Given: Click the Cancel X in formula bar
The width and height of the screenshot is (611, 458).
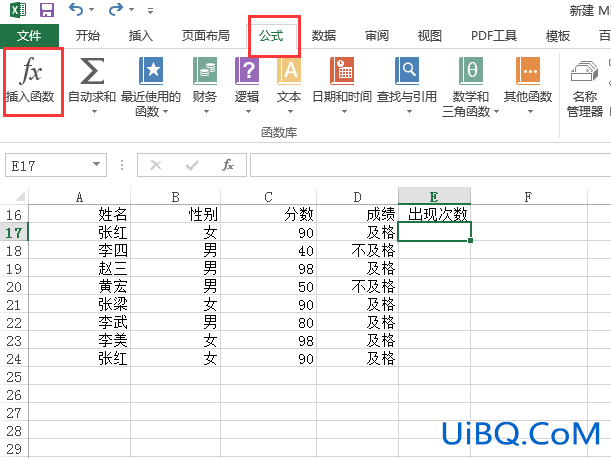Looking at the screenshot, I should pos(156,165).
